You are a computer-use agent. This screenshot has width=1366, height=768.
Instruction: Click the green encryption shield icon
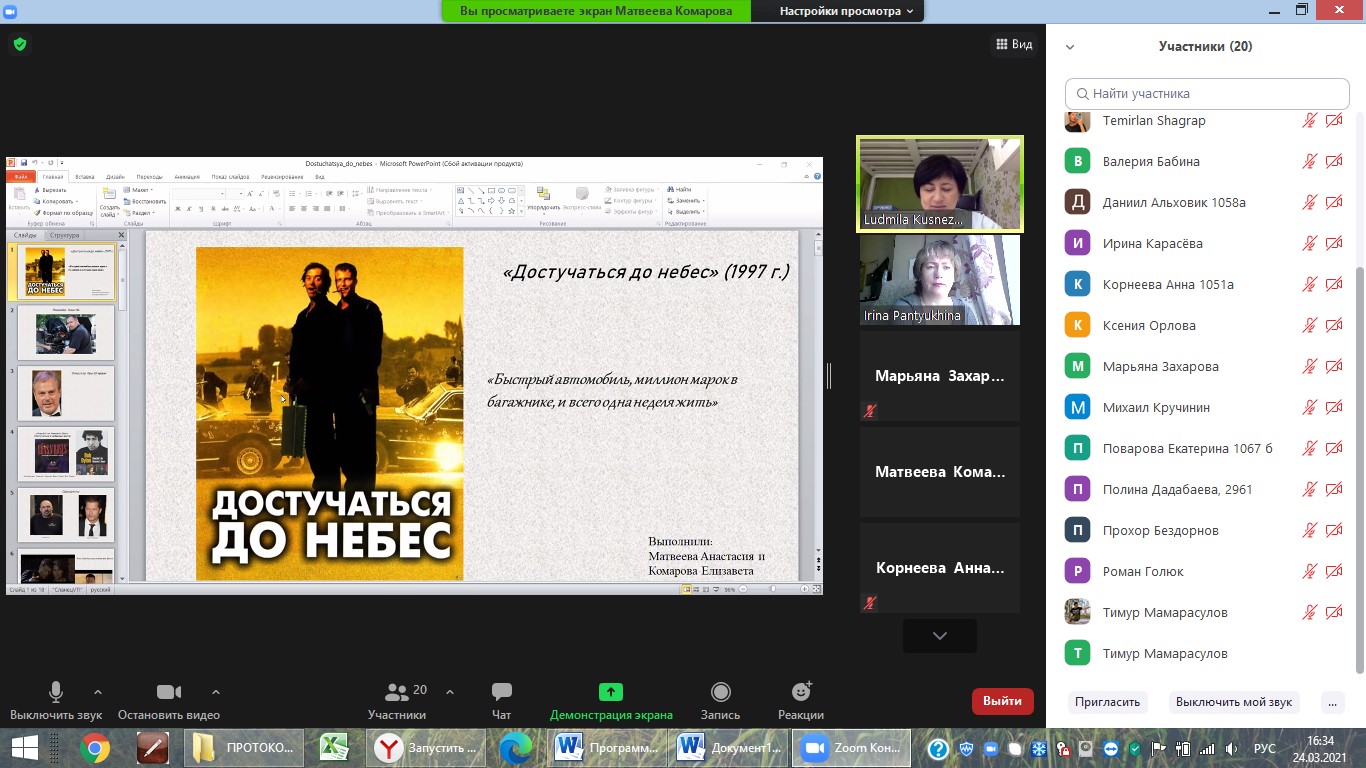point(20,44)
